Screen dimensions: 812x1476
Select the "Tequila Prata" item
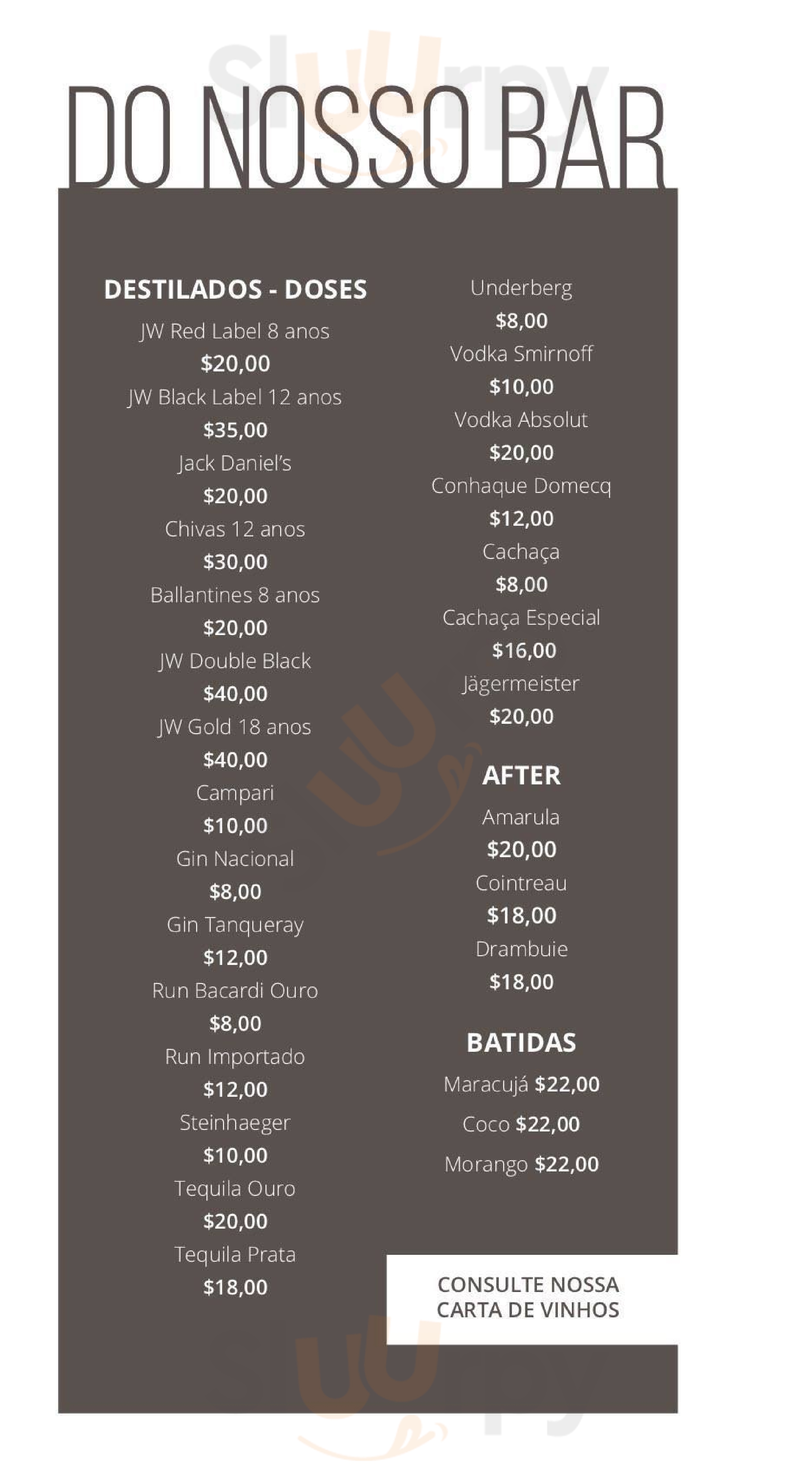[235, 1254]
